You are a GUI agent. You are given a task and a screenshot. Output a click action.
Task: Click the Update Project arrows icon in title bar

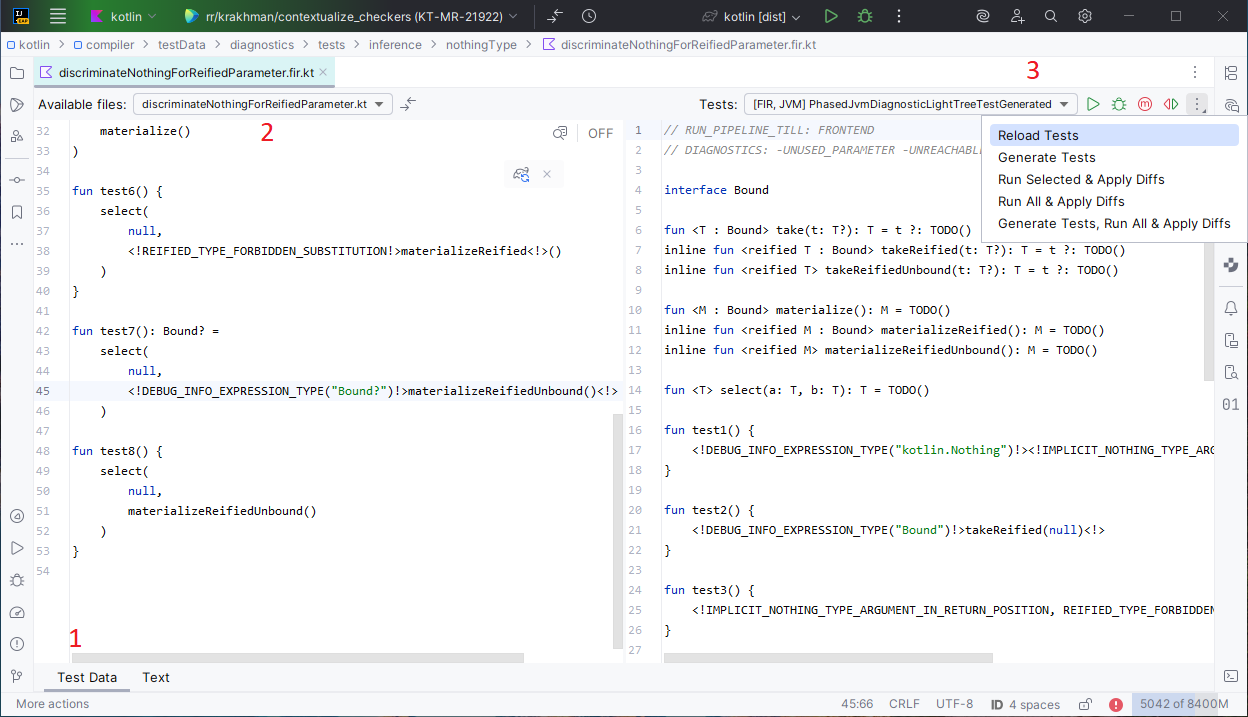coord(556,16)
